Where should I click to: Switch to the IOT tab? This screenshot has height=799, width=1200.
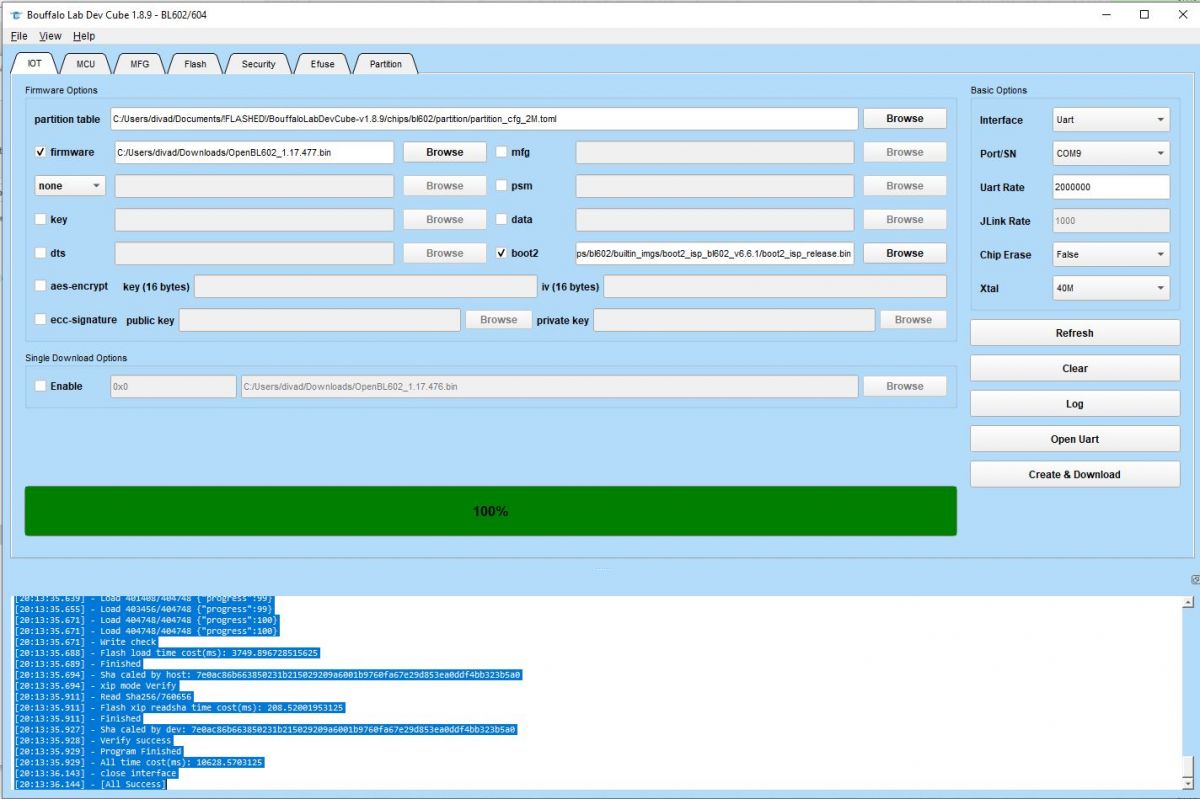35,64
